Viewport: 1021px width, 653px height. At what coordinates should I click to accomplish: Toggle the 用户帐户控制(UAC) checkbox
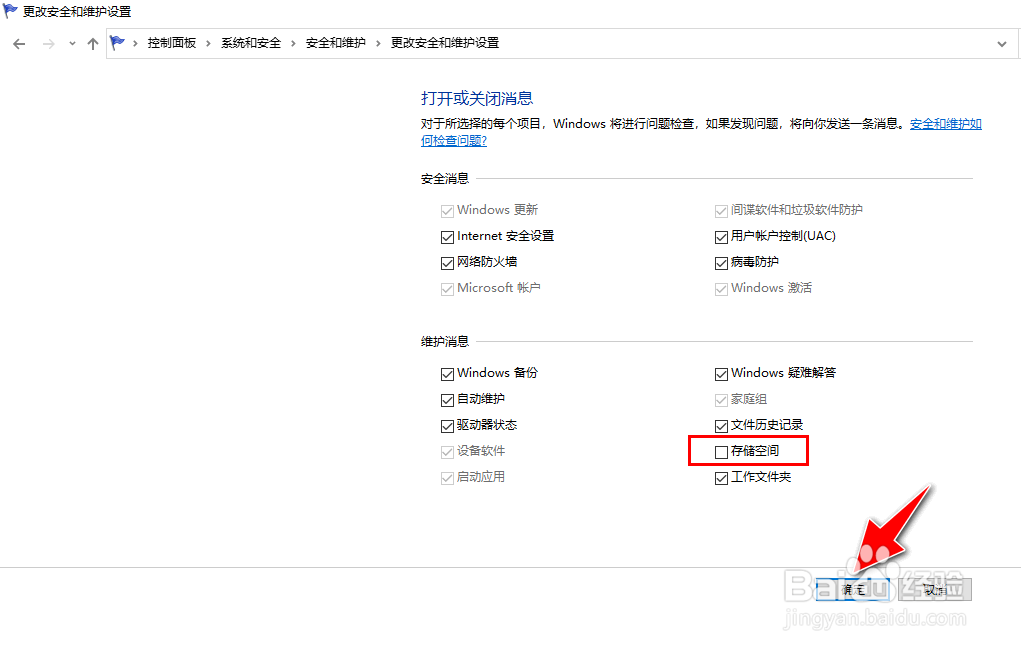coord(721,237)
